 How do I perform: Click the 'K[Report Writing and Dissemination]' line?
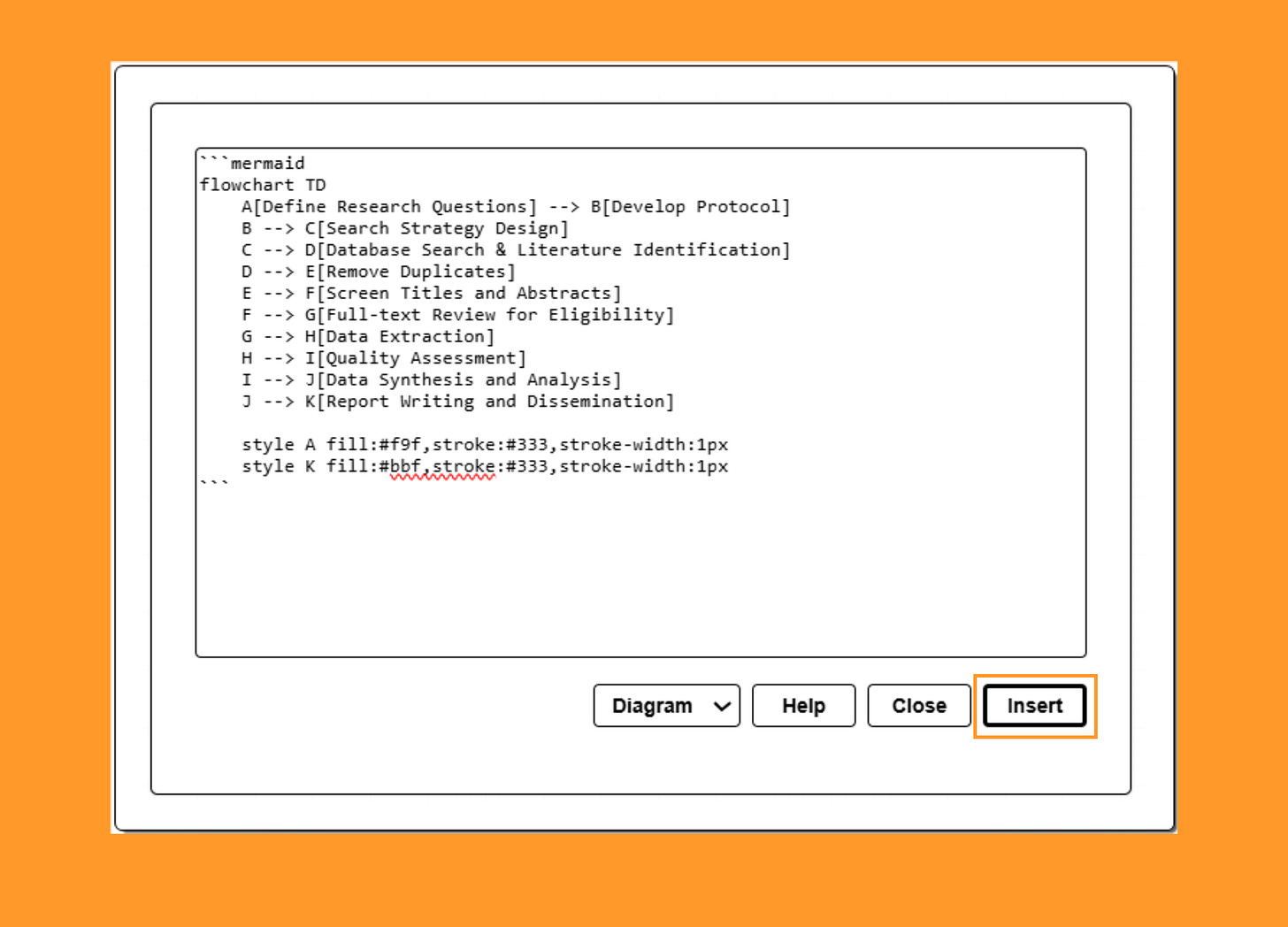pos(457,402)
